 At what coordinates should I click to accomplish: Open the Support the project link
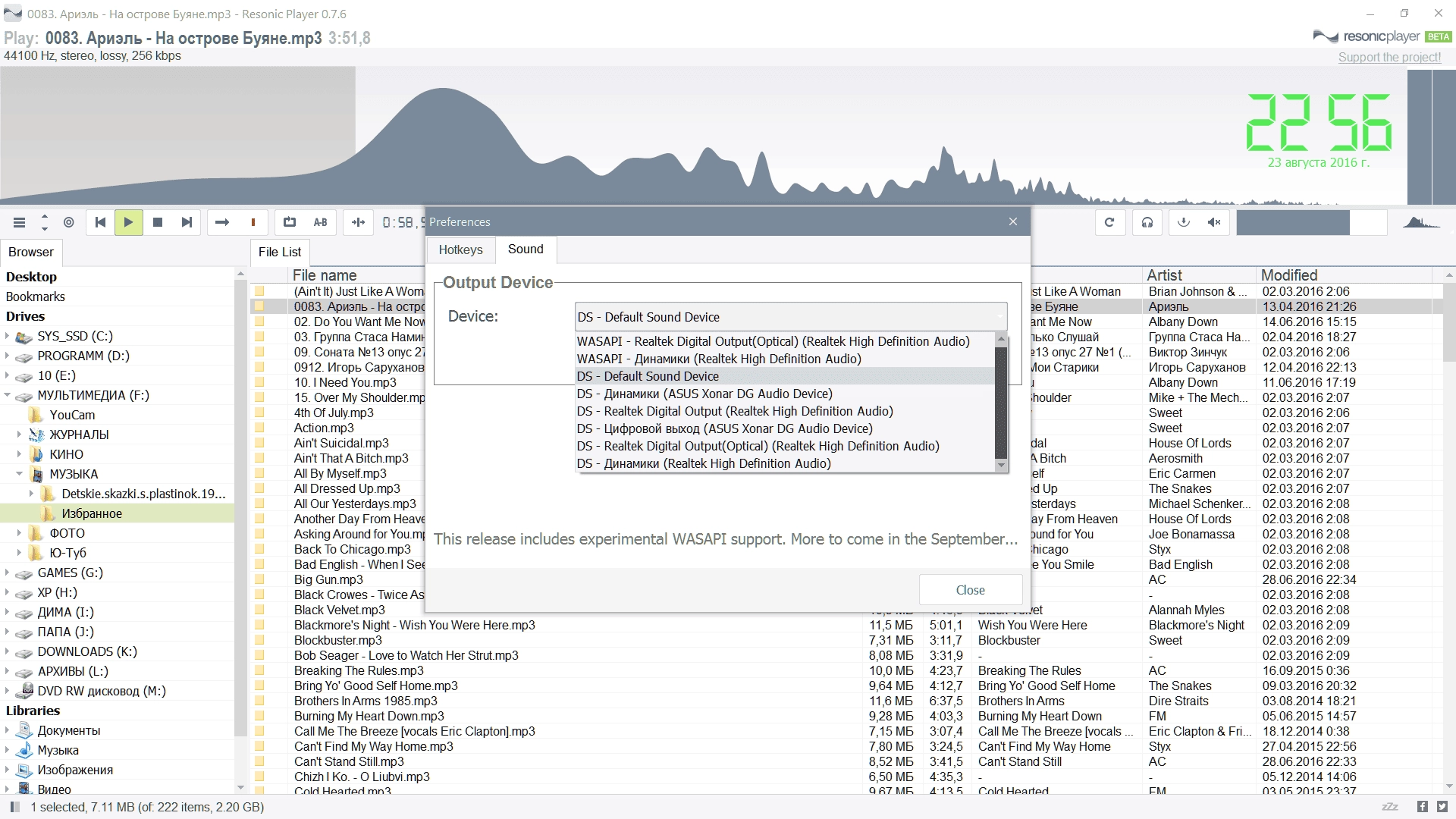[1389, 58]
